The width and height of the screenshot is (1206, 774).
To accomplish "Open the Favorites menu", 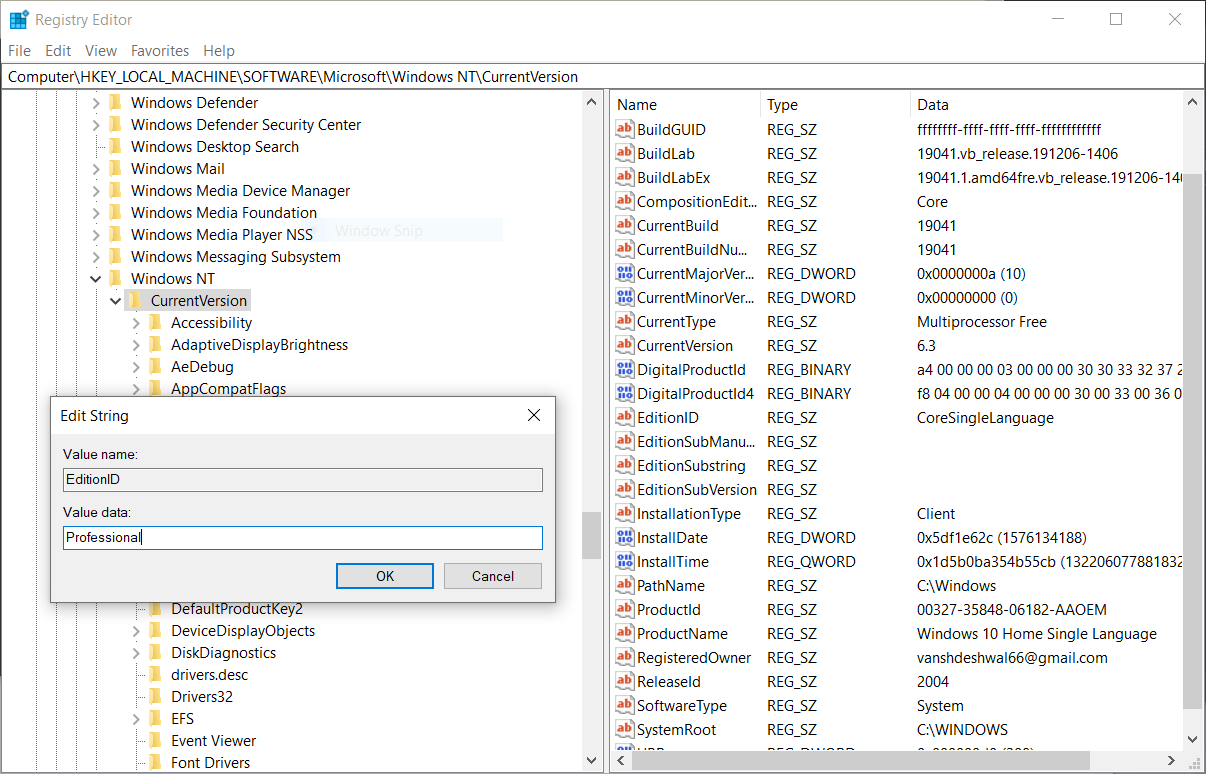I will coord(160,50).
